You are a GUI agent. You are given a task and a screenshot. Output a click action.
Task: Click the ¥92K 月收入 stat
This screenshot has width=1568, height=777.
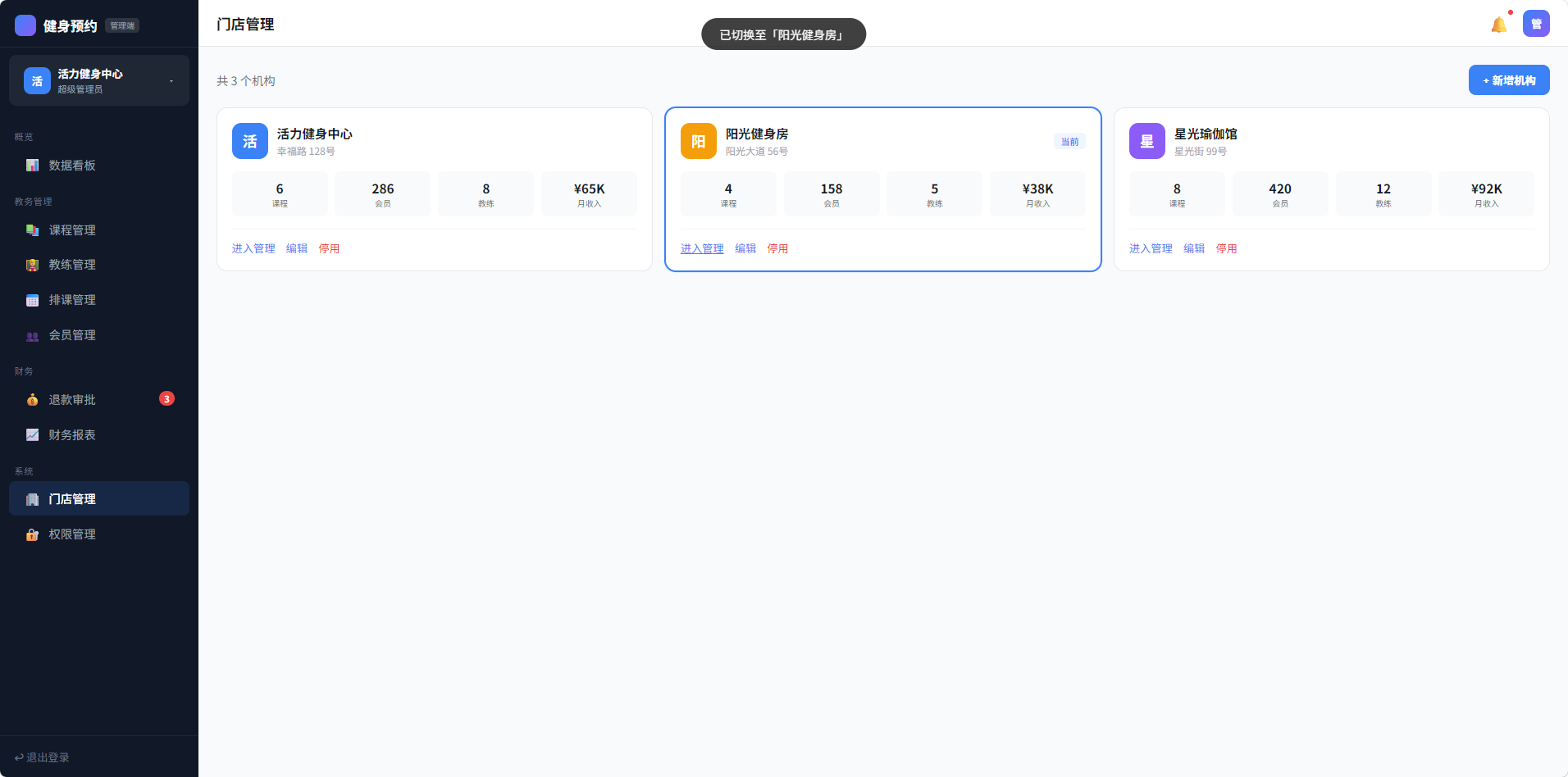pos(1486,194)
